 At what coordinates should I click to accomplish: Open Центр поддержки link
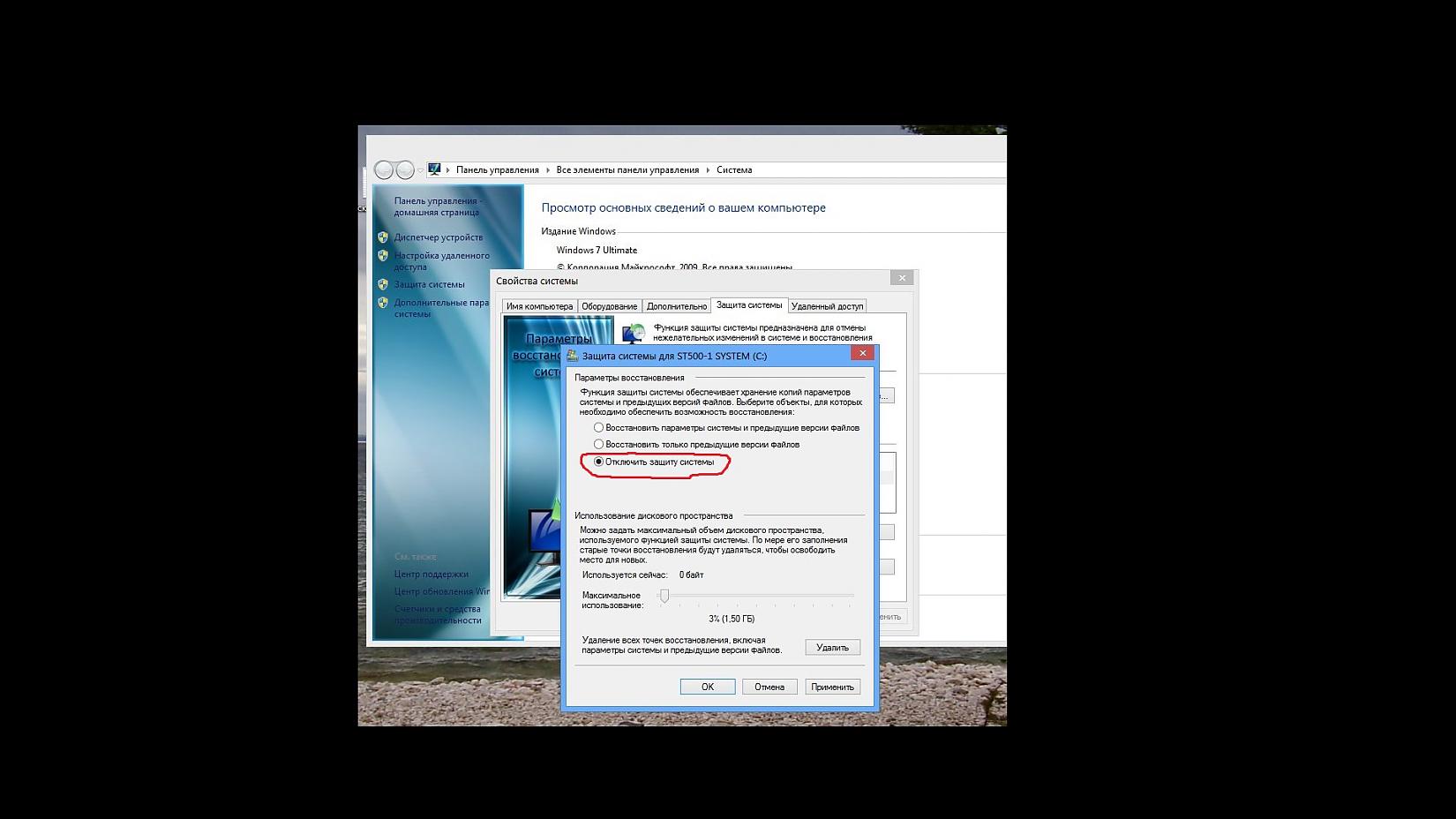point(432,575)
